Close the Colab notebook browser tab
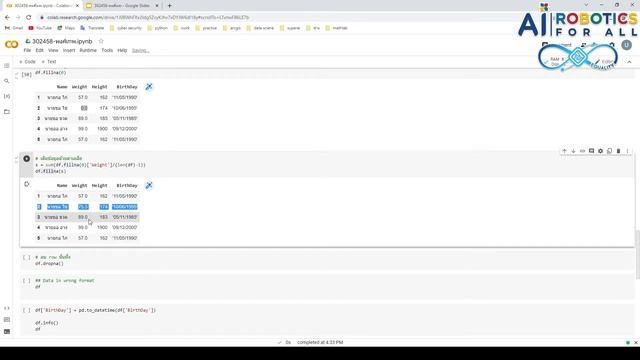 (x=77, y=6)
